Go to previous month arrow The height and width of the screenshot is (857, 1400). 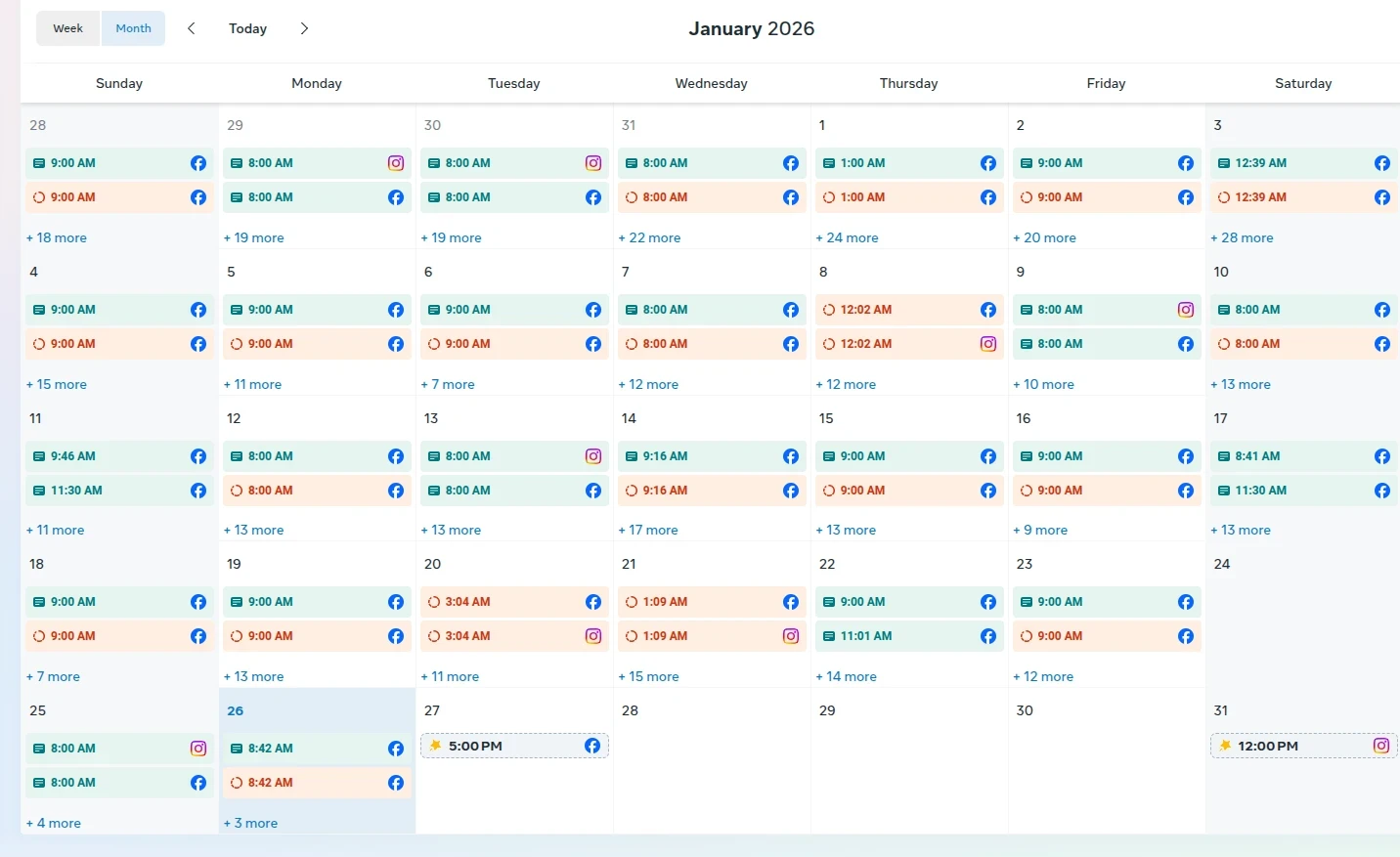pos(192,28)
